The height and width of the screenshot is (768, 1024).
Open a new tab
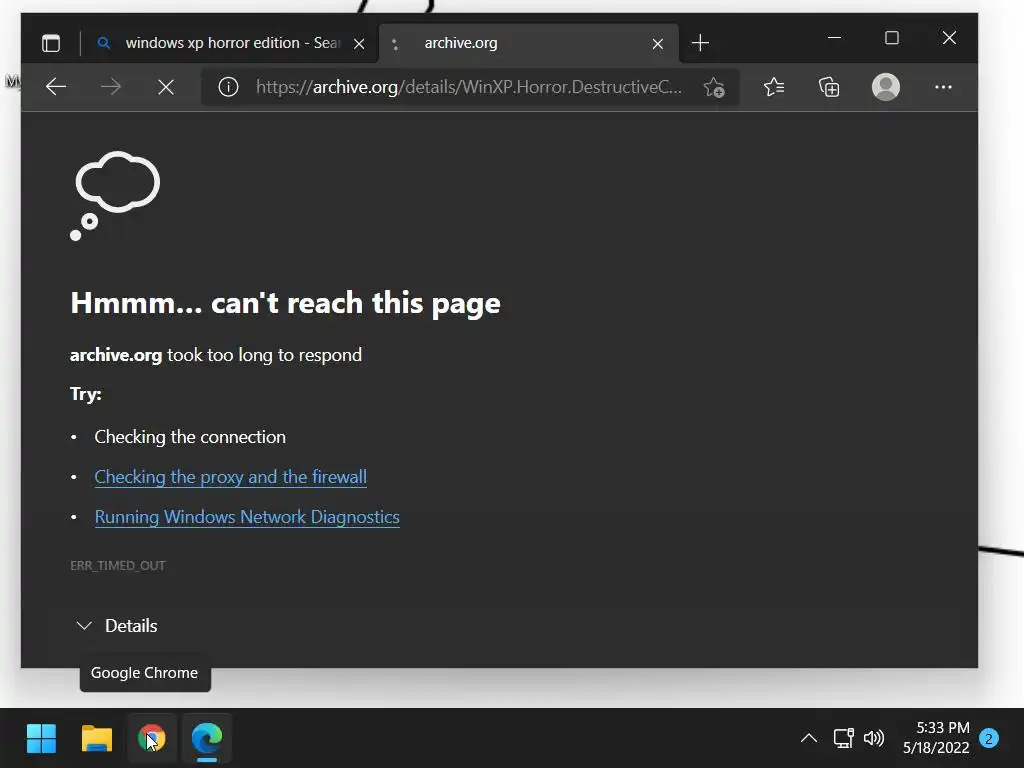[700, 43]
